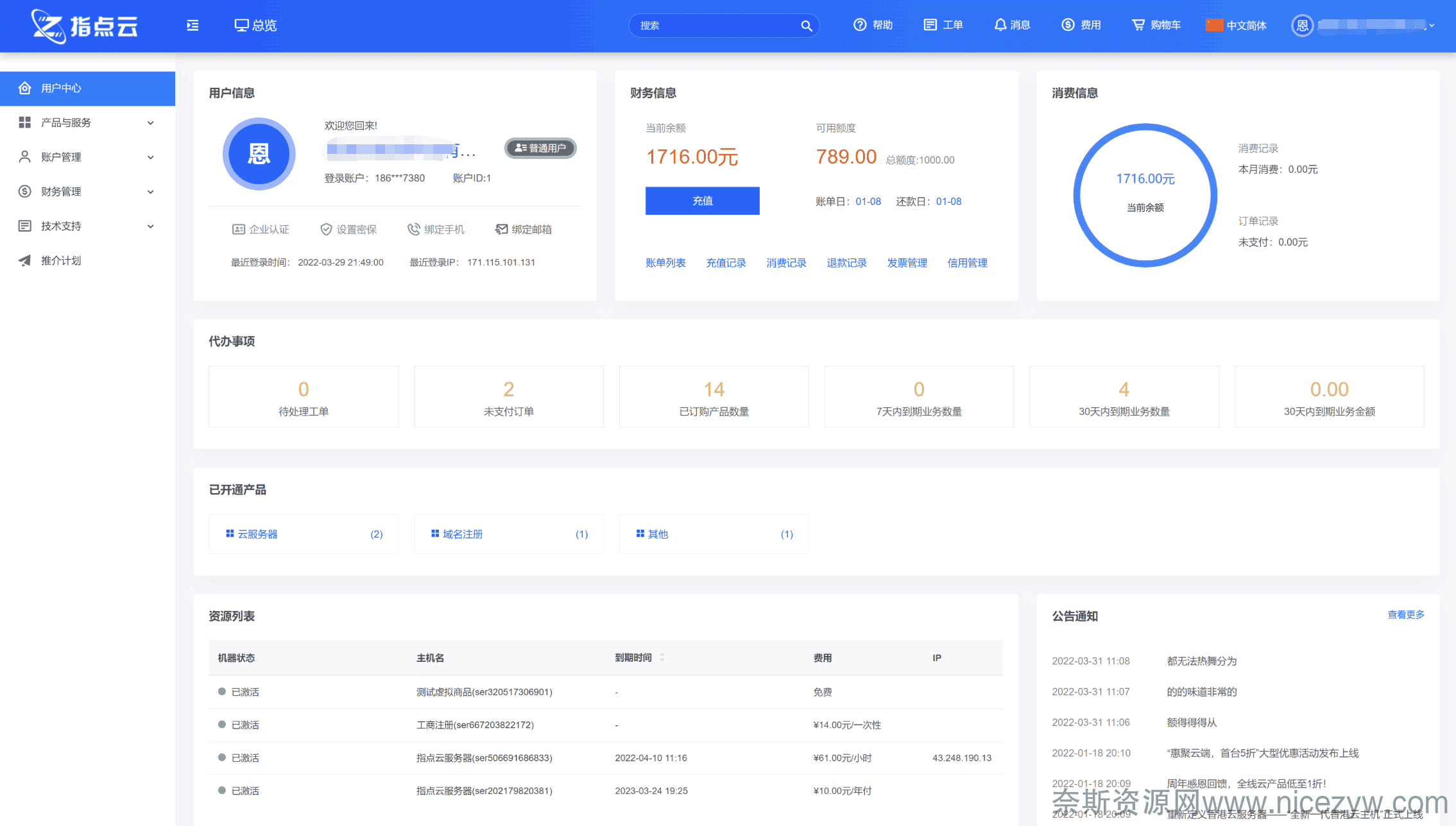
Task: Click the 财务管理 coin icon
Action: 25,192
